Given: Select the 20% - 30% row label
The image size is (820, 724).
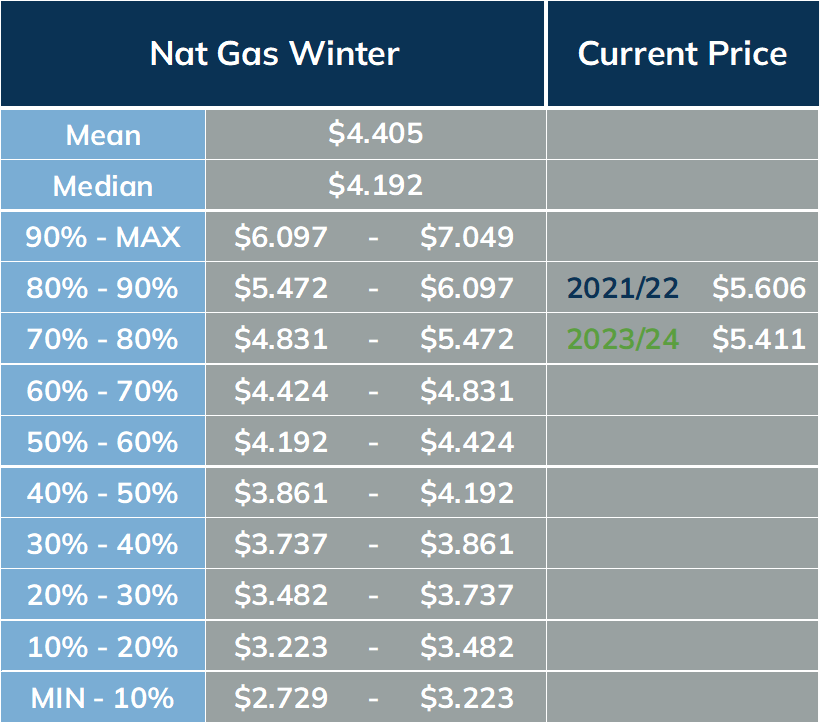Looking at the screenshot, I should 103,595.
